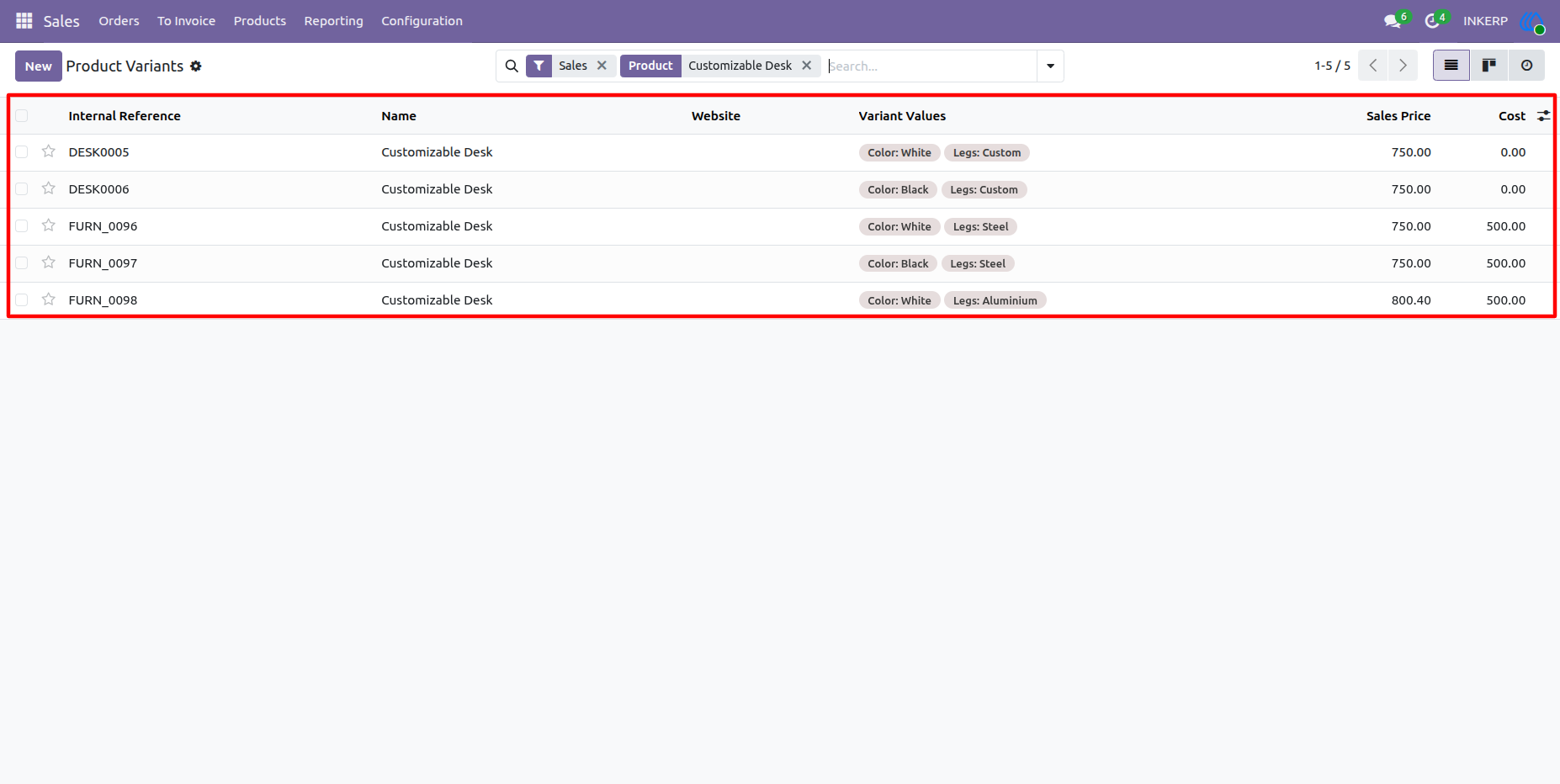Open the activities clock icon
The image size is (1560, 784).
[1432, 21]
